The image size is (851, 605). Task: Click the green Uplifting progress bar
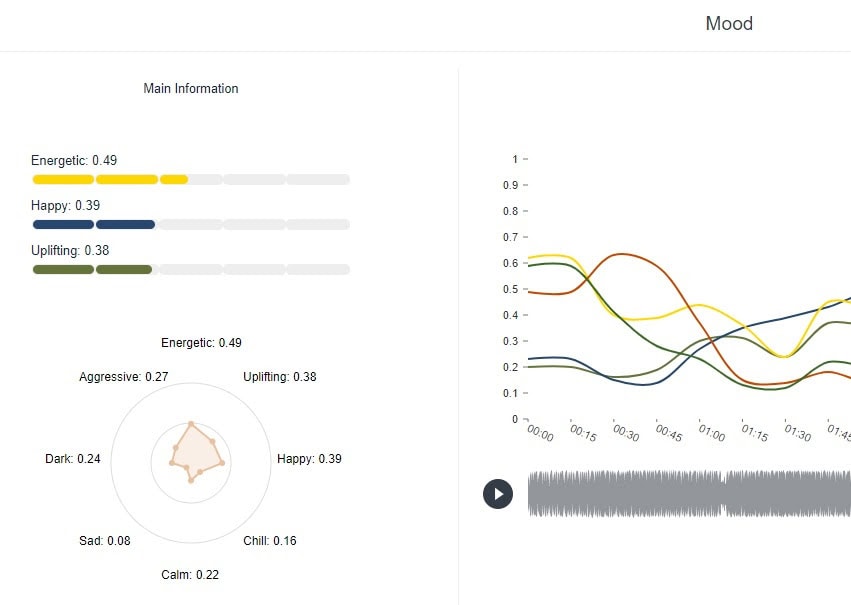coord(191,270)
